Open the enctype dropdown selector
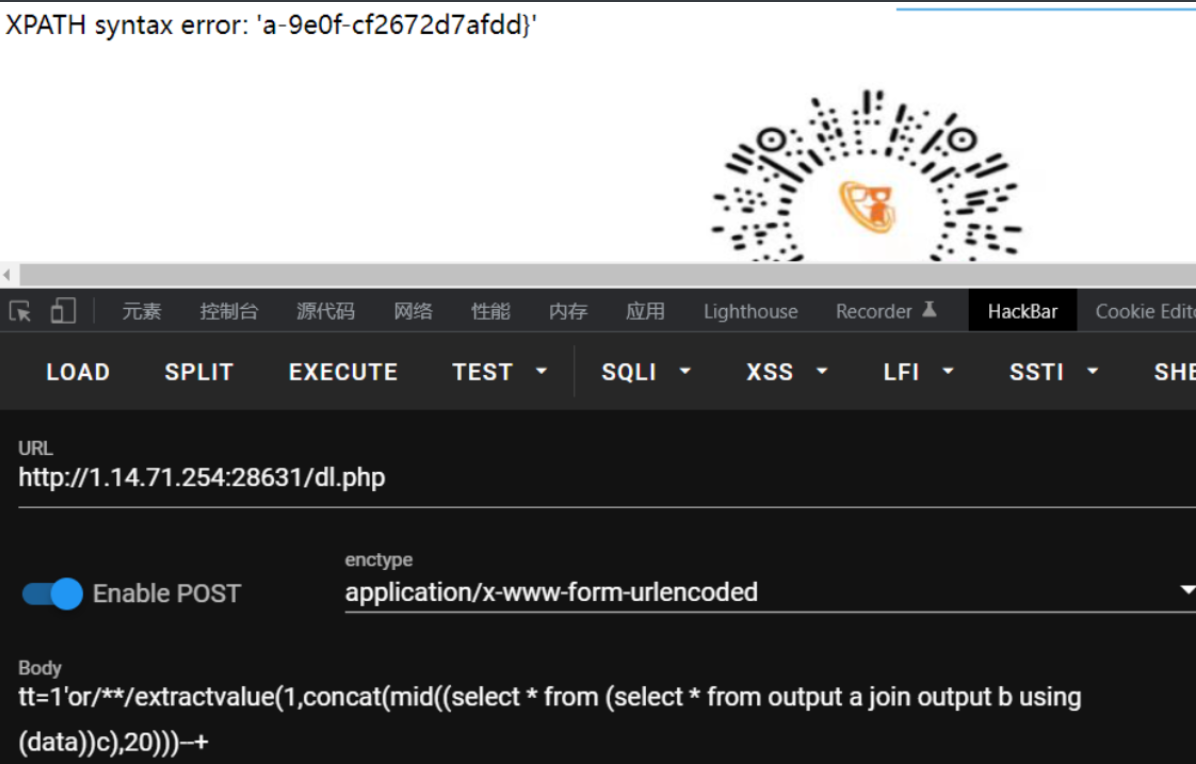Viewport: 1196px width, 764px height. coord(770,592)
